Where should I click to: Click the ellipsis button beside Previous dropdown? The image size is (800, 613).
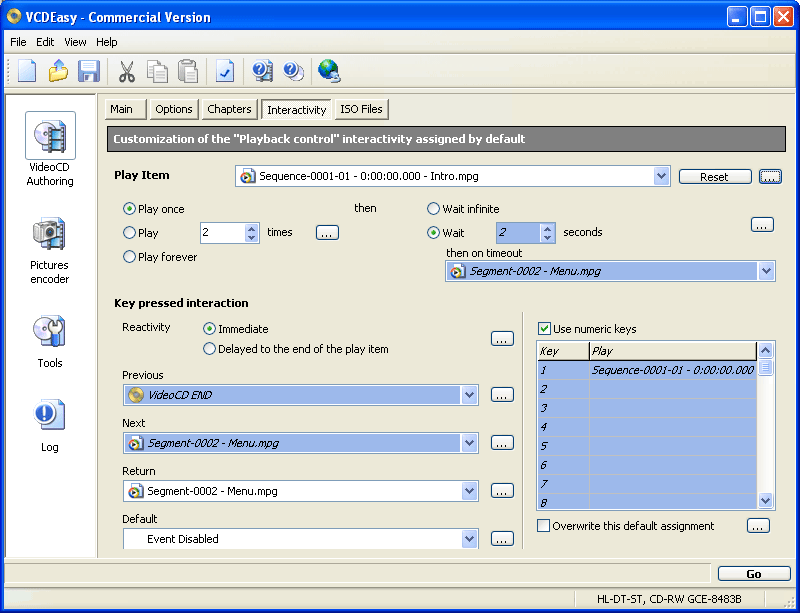[502, 395]
